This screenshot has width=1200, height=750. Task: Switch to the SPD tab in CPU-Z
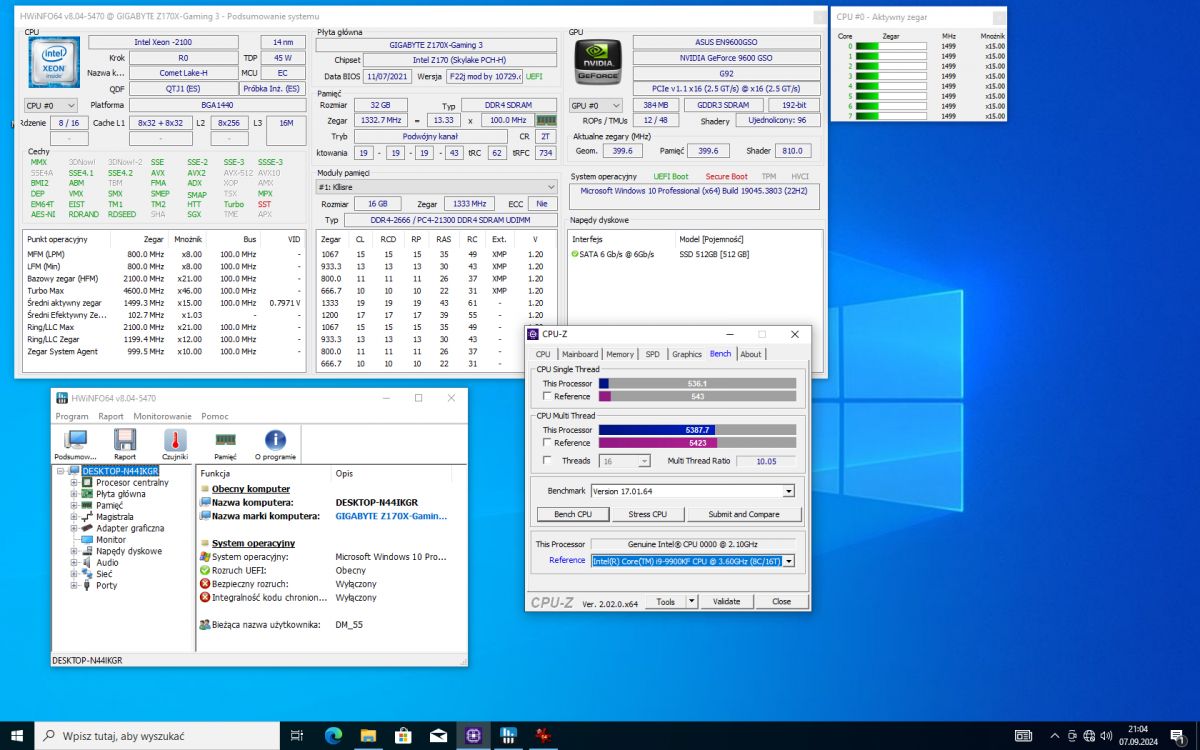point(652,354)
